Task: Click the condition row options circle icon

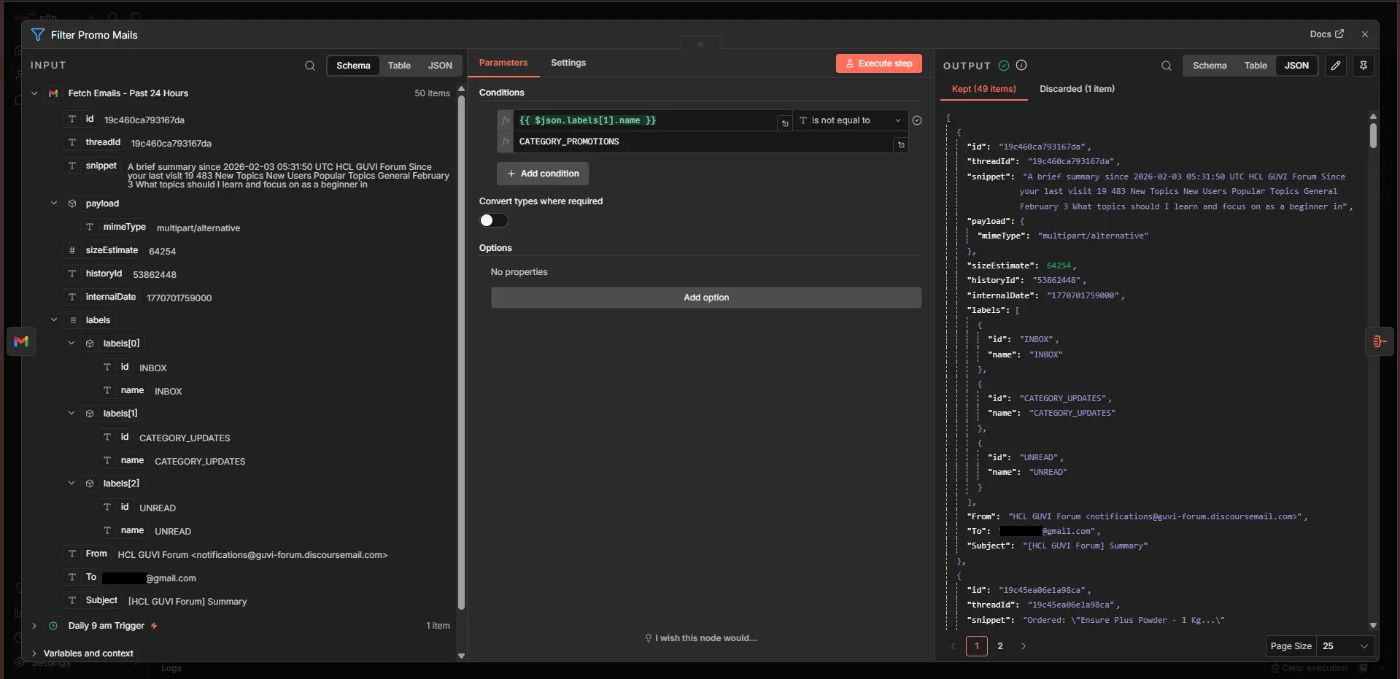Action: [x=917, y=120]
